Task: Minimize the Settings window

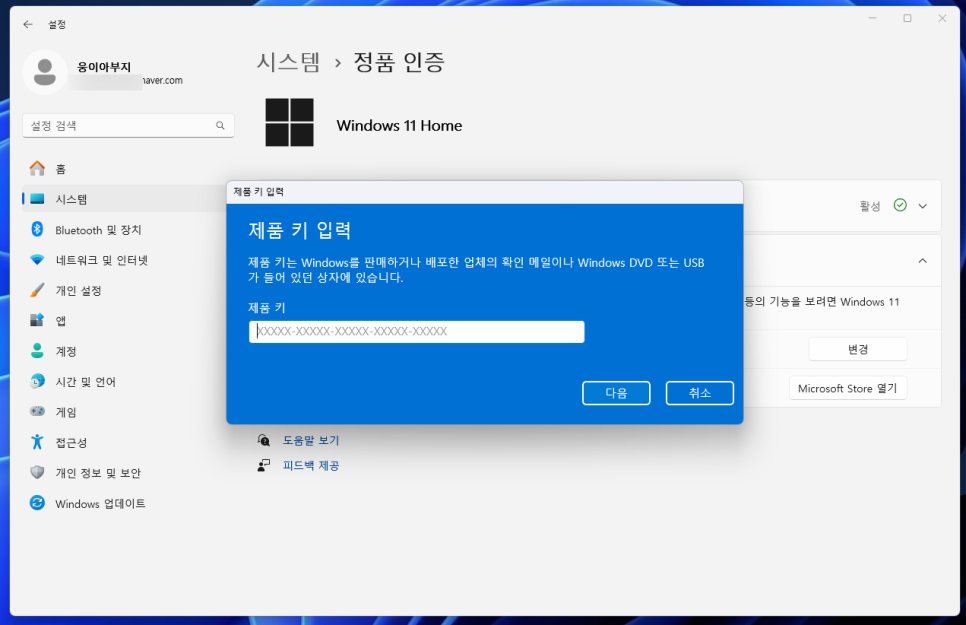Action: [x=872, y=18]
